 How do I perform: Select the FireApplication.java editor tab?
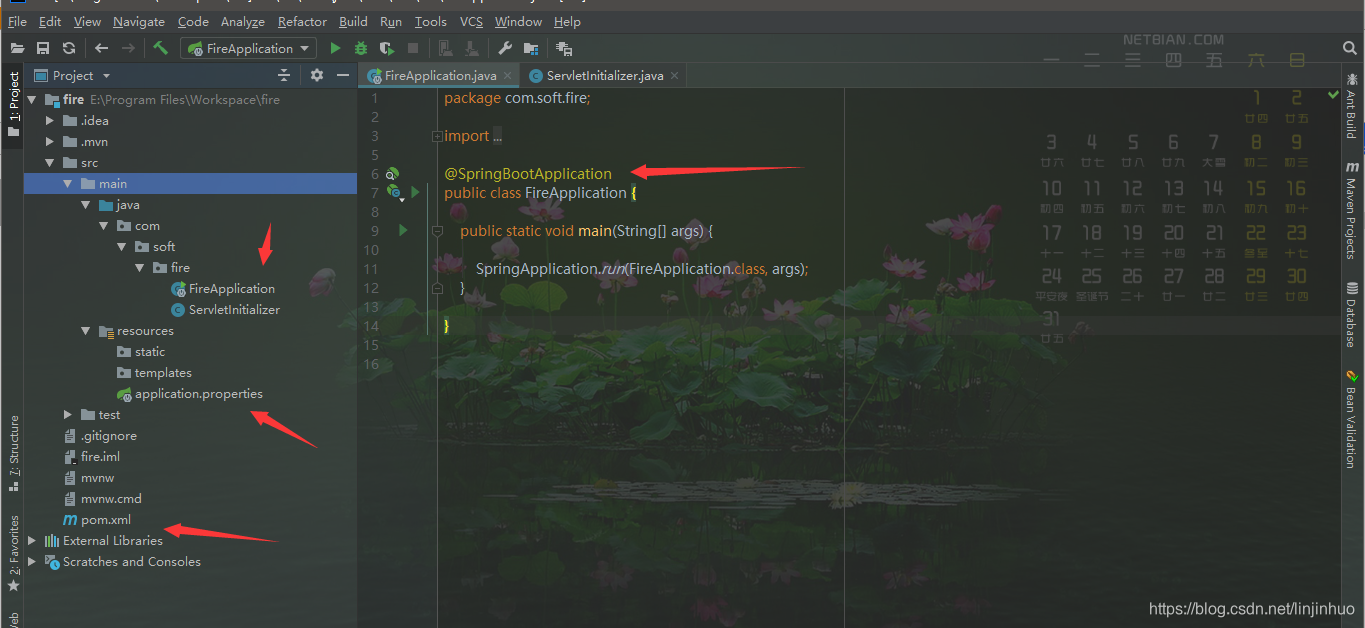pos(441,75)
